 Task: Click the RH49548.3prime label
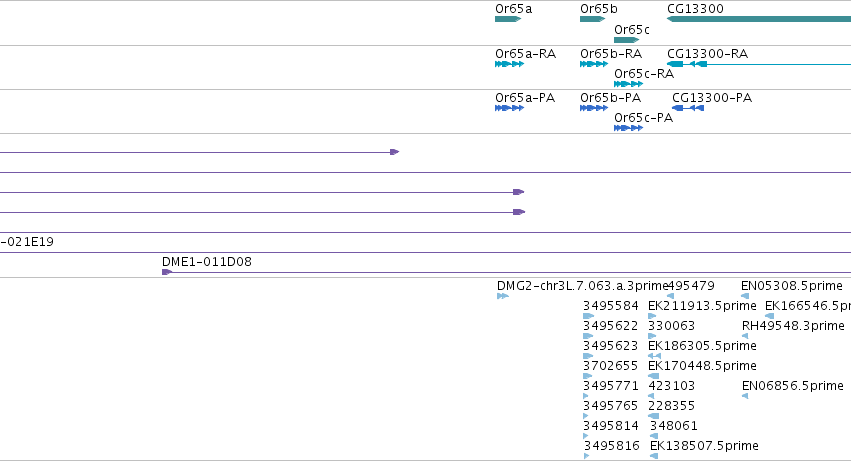[793, 326]
